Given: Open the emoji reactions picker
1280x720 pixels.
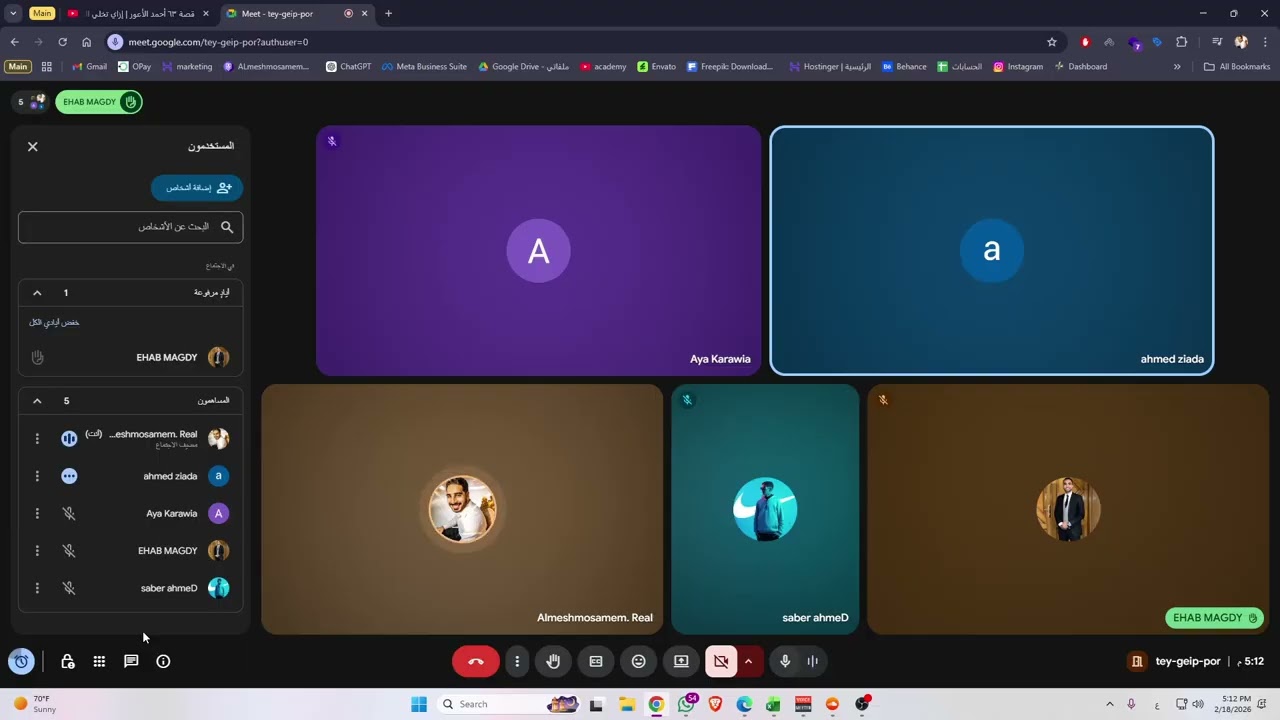Looking at the screenshot, I should tap(639, 661).
